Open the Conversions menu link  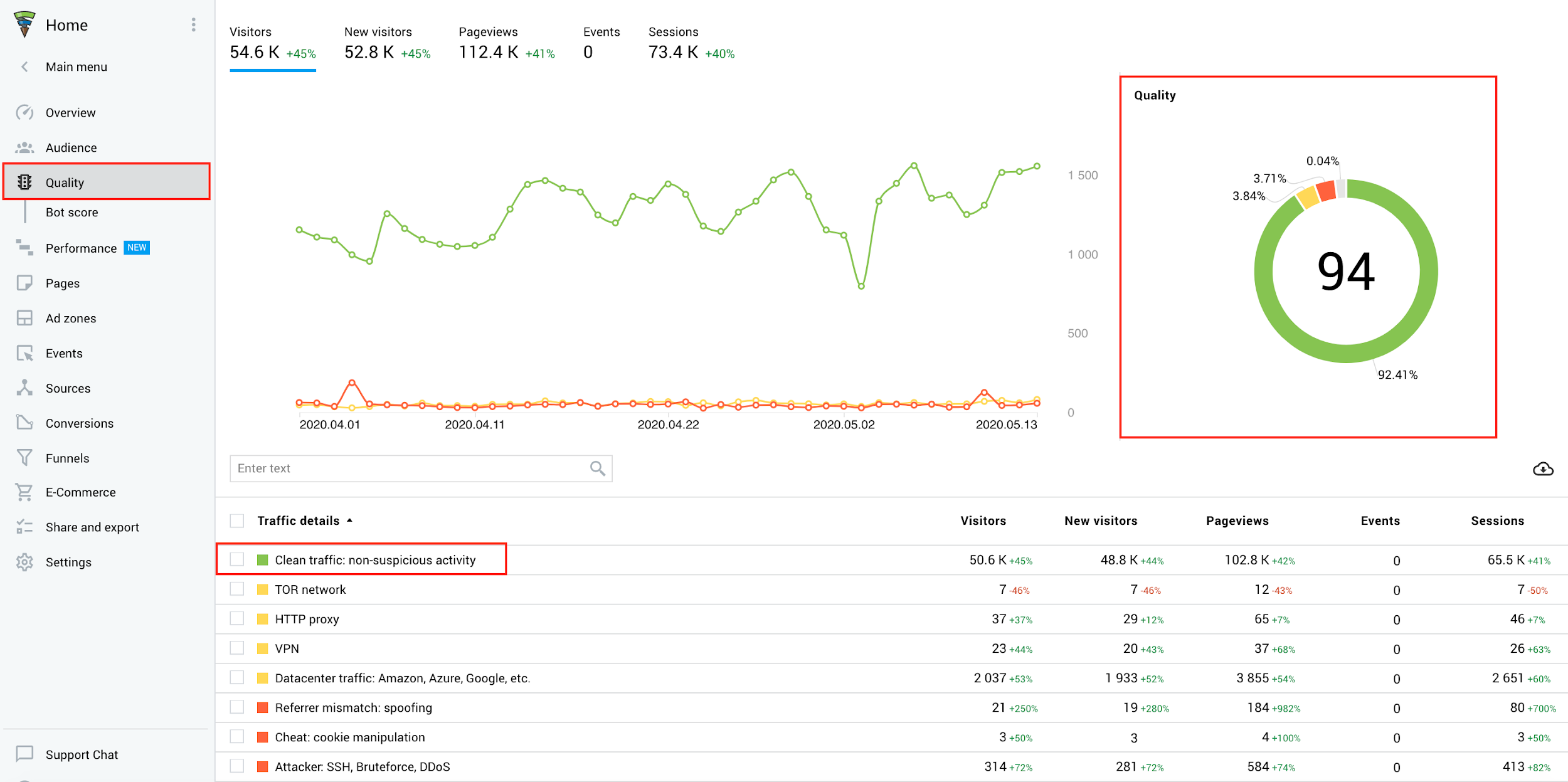79,423
